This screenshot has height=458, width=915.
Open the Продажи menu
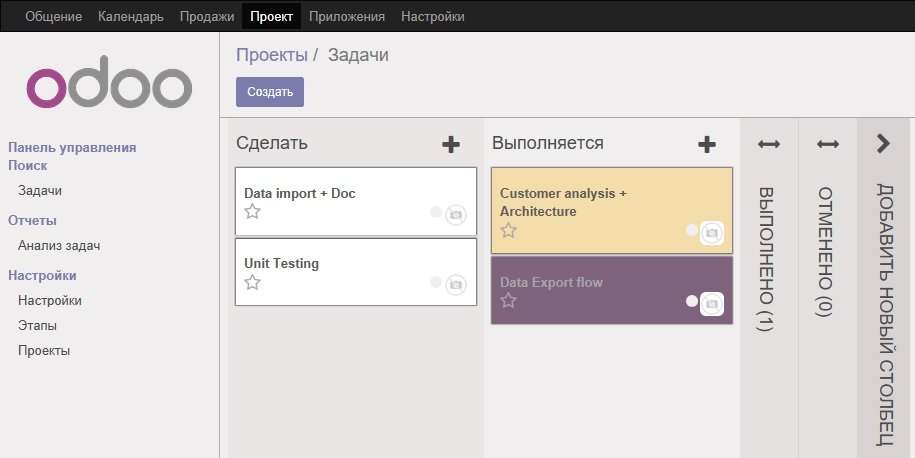click(207, 16)
